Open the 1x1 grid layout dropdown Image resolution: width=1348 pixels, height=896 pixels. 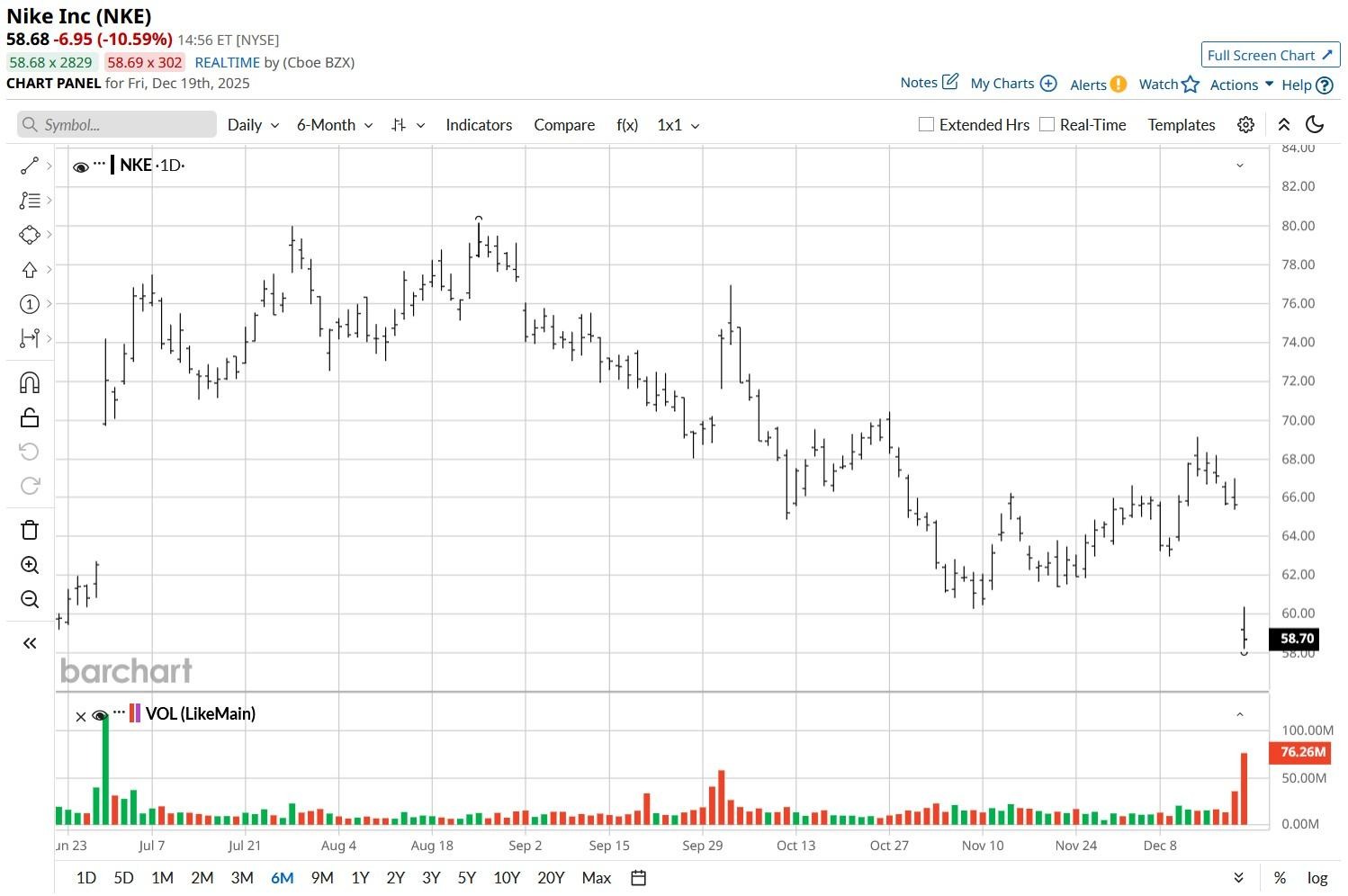point(678,125)
